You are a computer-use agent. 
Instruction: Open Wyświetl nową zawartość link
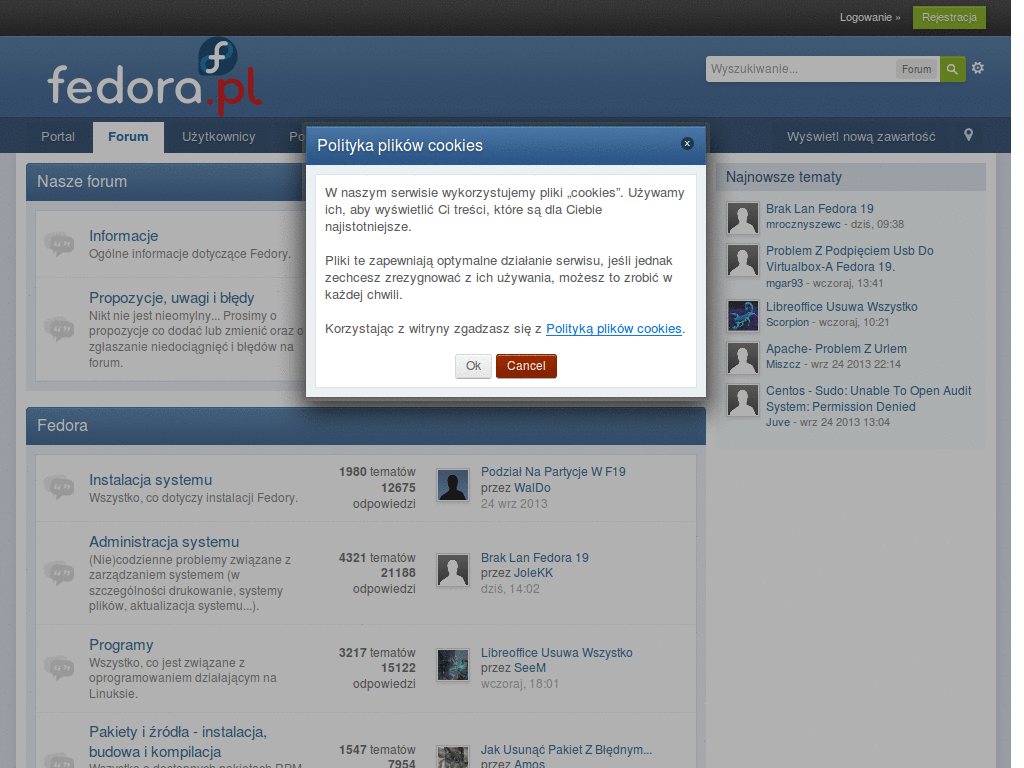click(x=861, y=137)
